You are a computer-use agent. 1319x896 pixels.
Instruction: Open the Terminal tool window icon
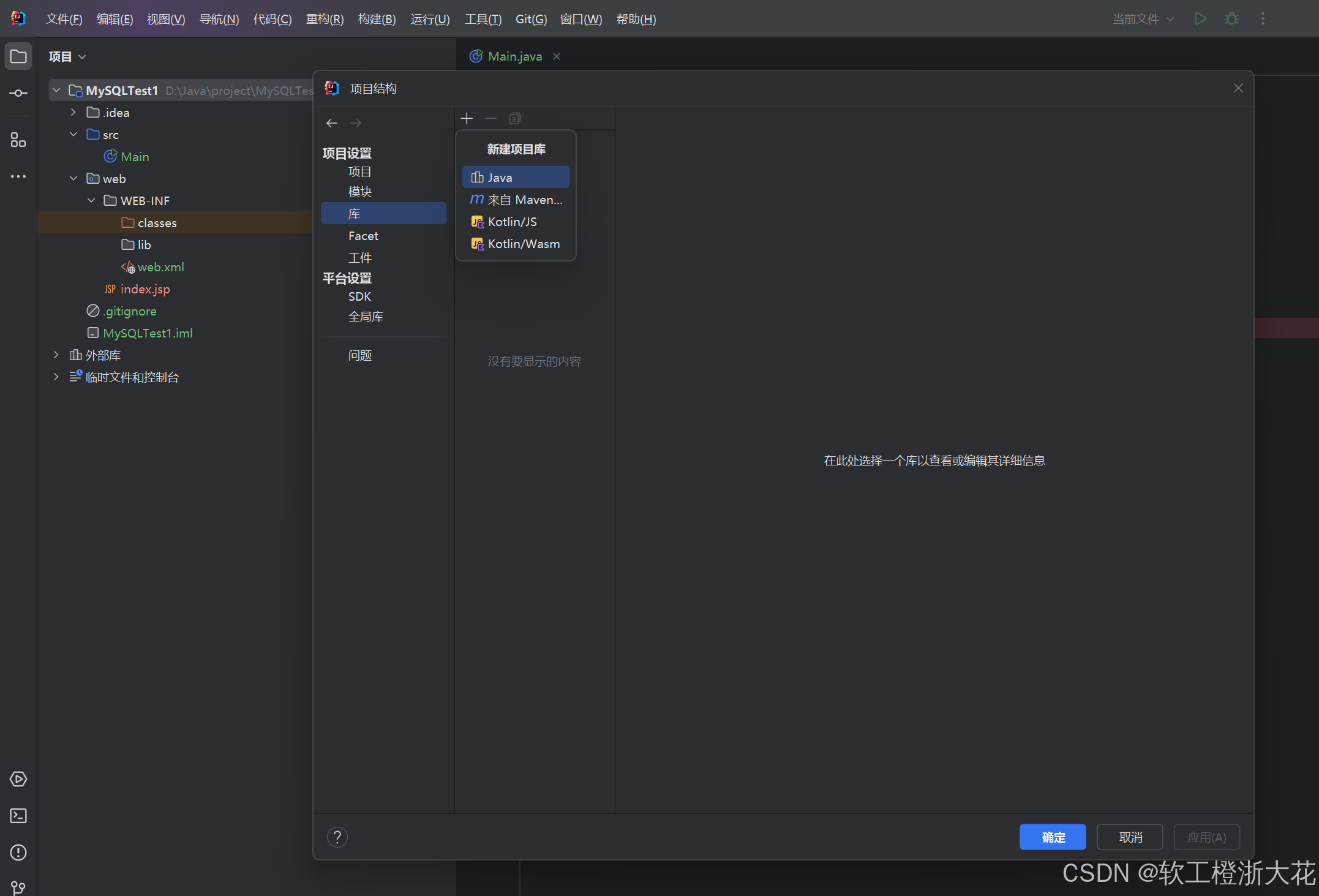[18, 816]
